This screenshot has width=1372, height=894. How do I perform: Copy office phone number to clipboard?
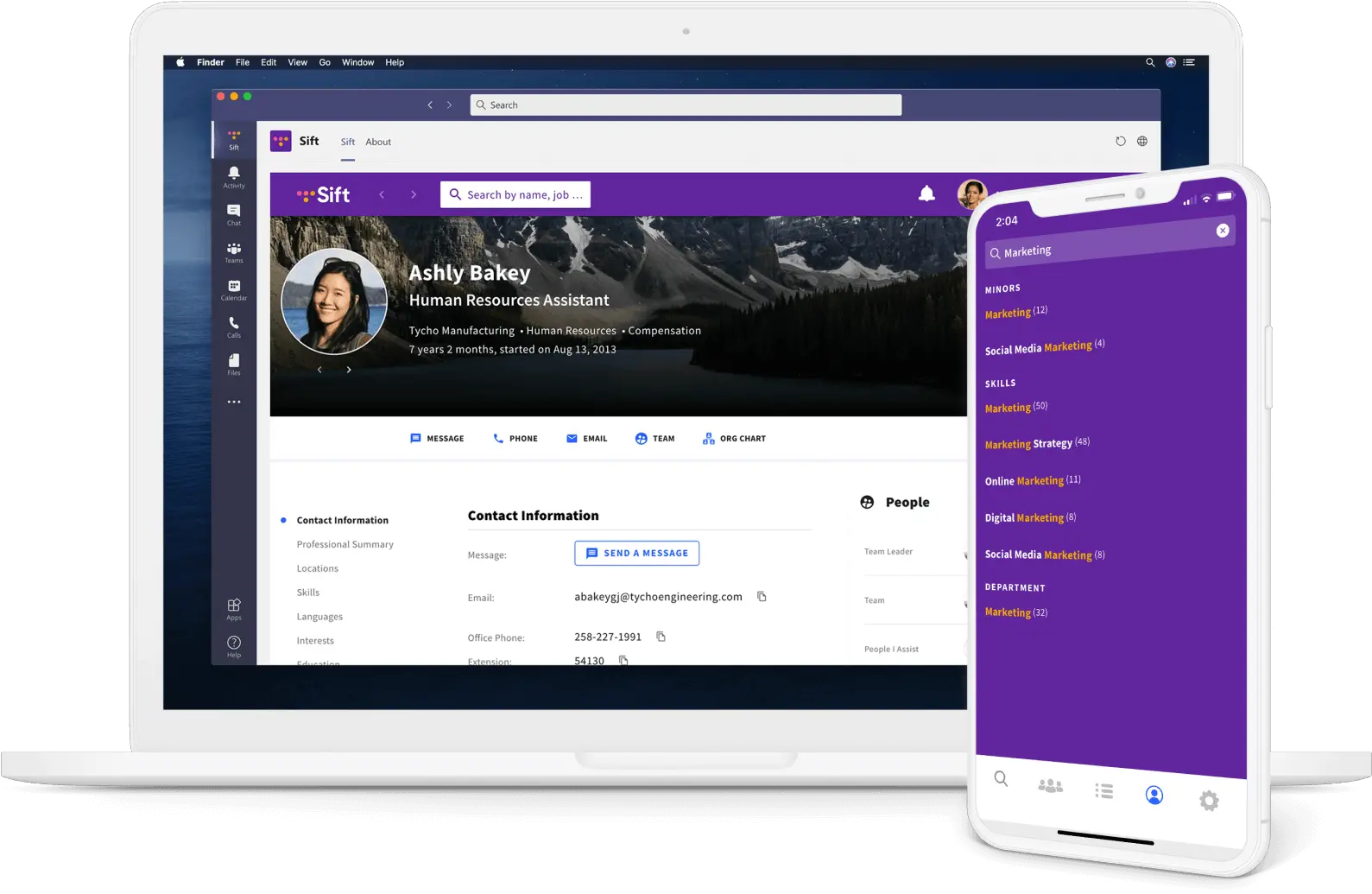[x=661, y=637]
